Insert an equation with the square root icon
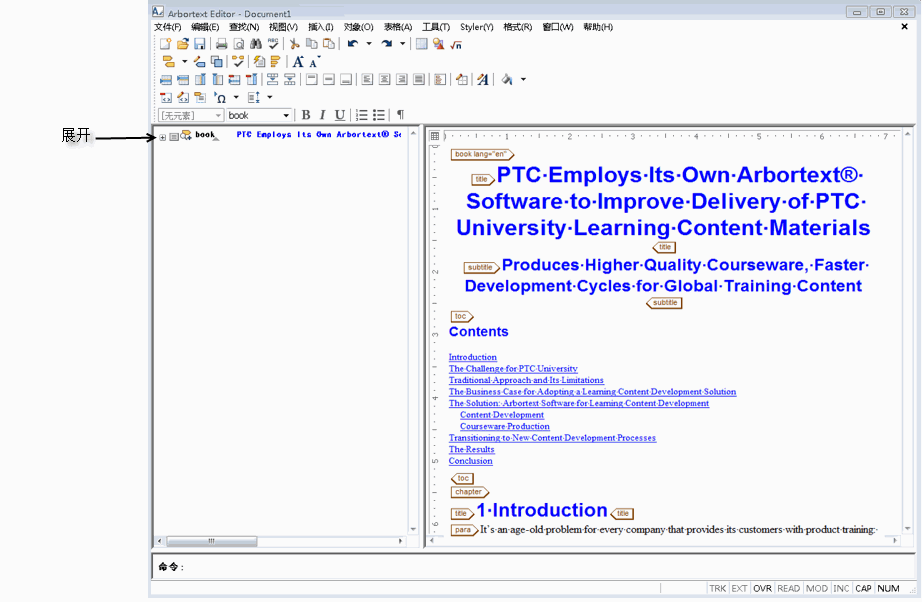 point(456,44)
